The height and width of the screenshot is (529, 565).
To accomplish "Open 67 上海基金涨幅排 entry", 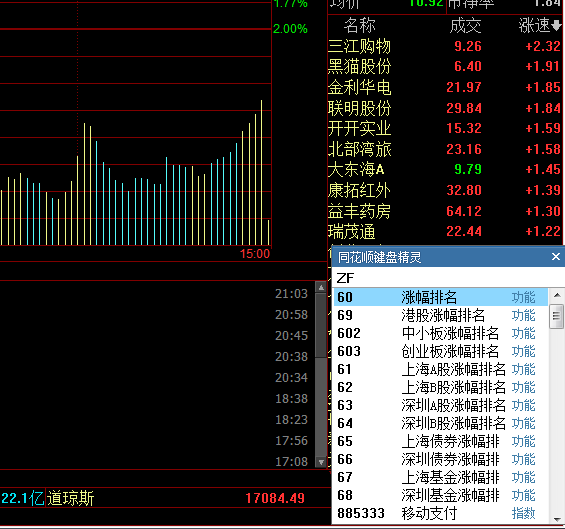I will pyautogui.click(x=440, y=477).
